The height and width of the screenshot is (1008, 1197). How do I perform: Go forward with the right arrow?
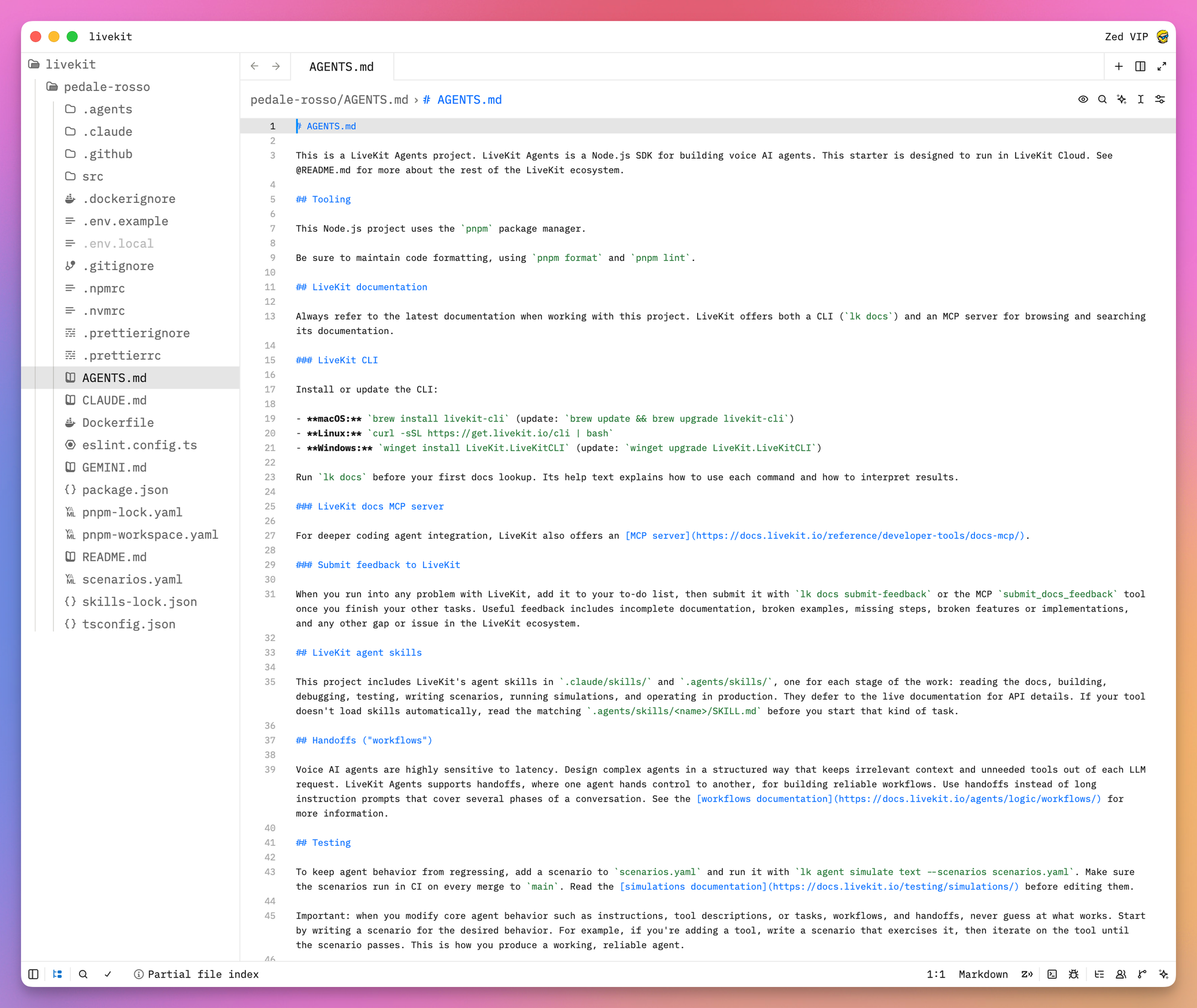[x=276, y=66]
